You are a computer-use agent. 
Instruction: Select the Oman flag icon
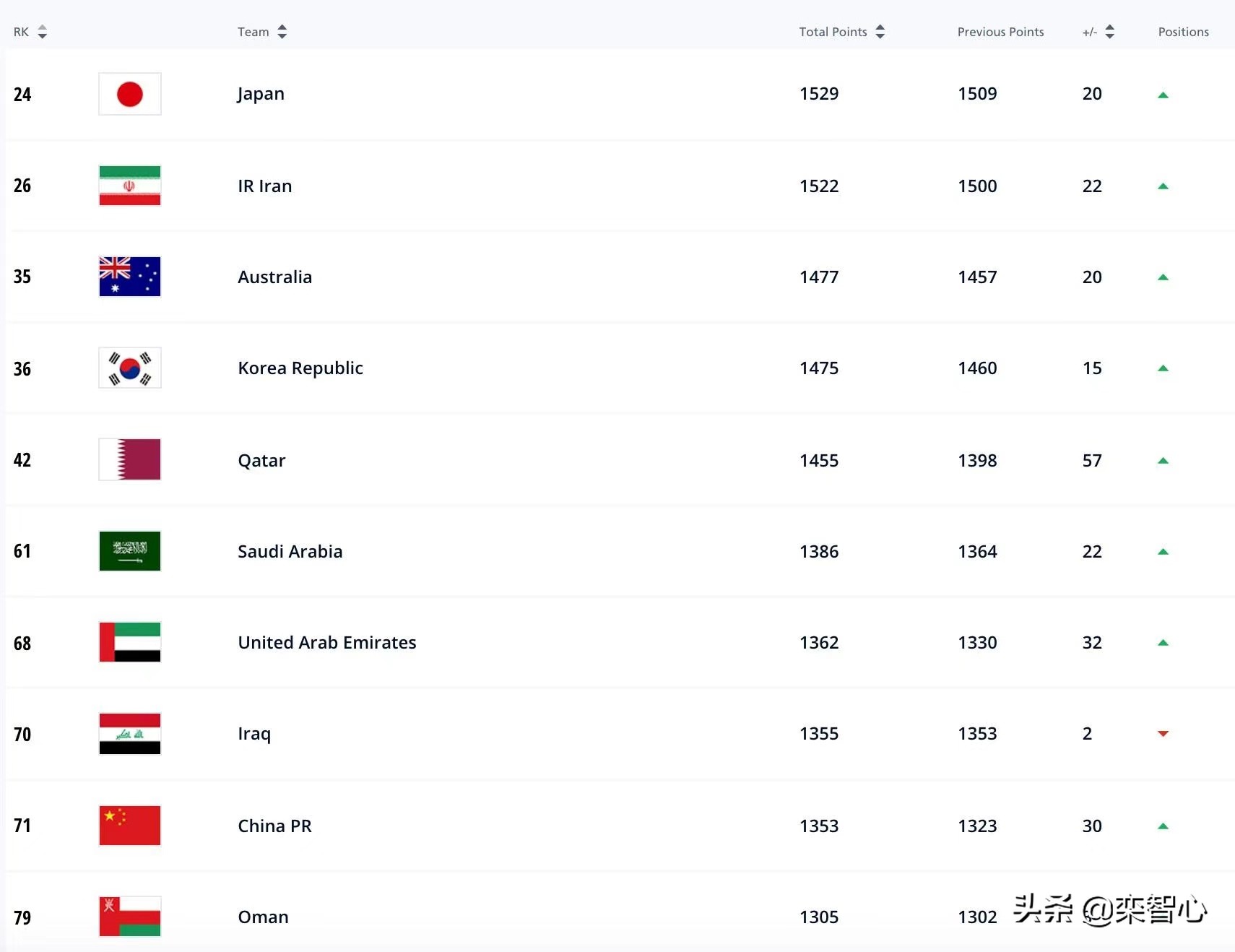tap(129, 916)
